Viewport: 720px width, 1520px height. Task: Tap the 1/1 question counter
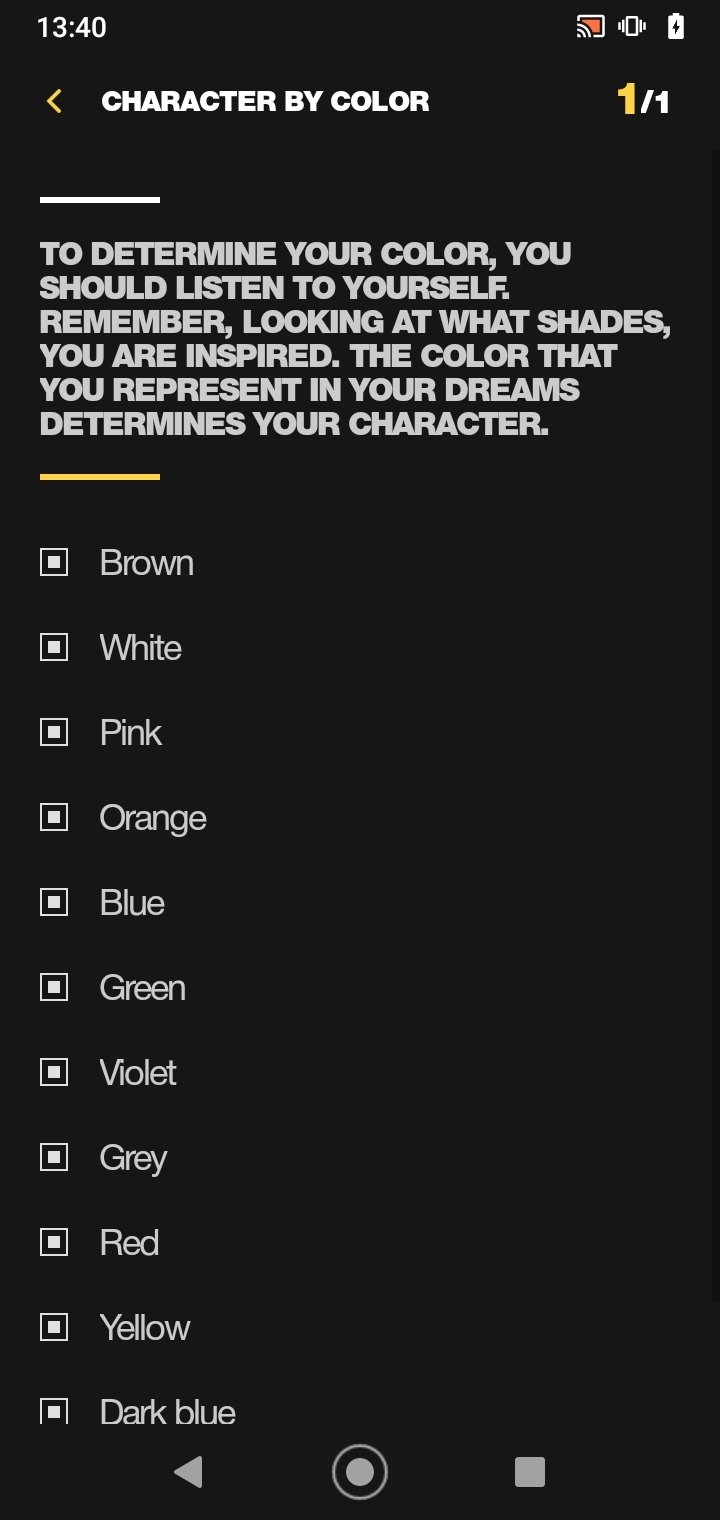pos(643,100)
